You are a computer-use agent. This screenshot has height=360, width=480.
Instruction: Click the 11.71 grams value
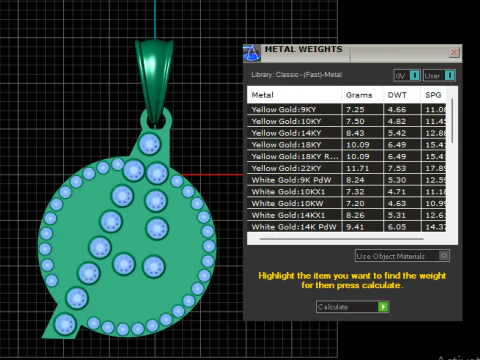point(358,168)
